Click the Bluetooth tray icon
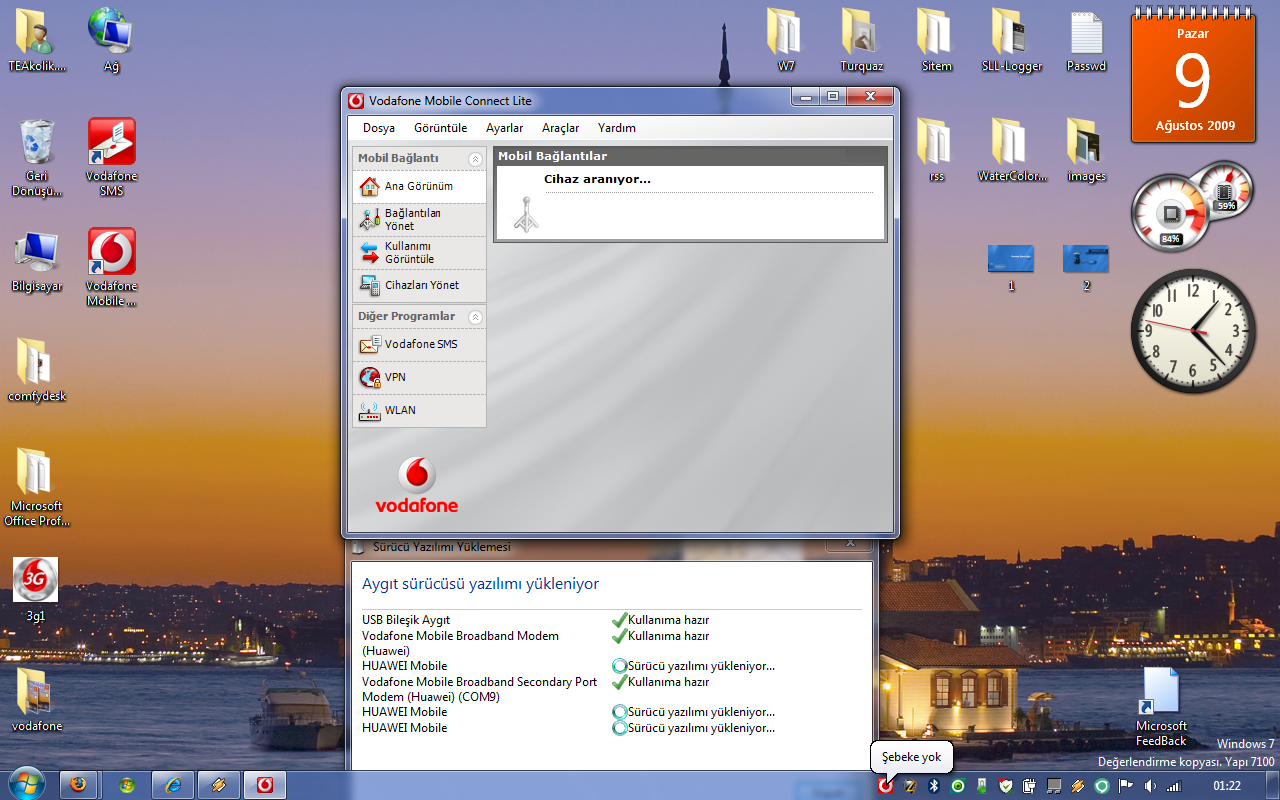The height and width of the screenshot is (800, 1280). (935, 786)
